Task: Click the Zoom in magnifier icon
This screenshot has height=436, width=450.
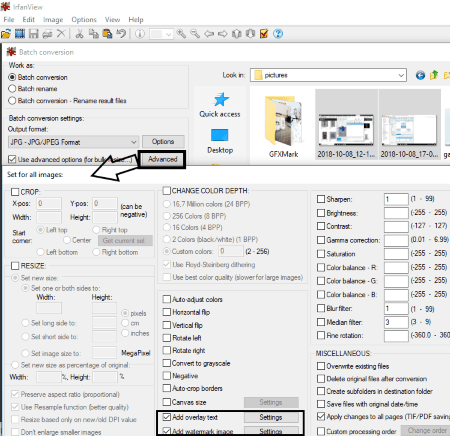Action: point(181,34)
